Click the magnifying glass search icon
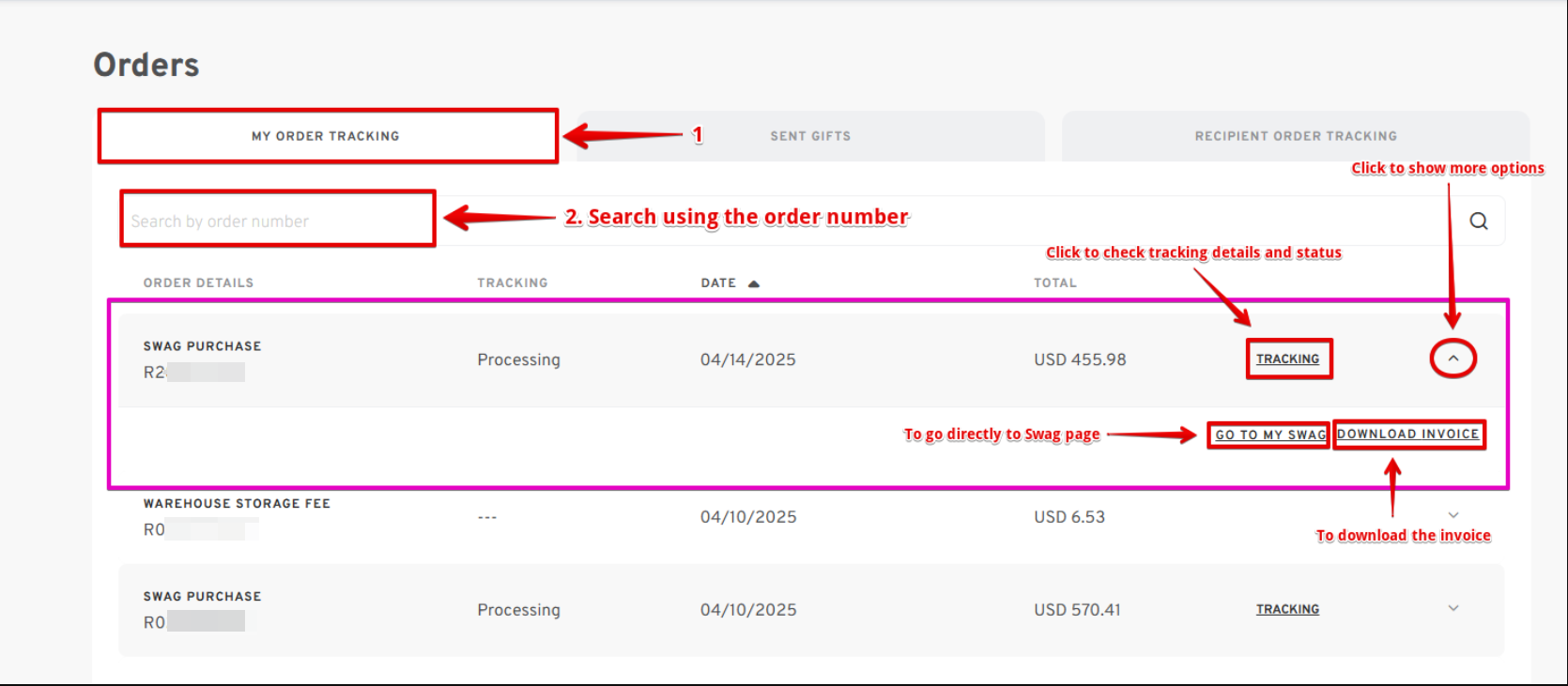1568x686 pixels. click(1478, 221)
